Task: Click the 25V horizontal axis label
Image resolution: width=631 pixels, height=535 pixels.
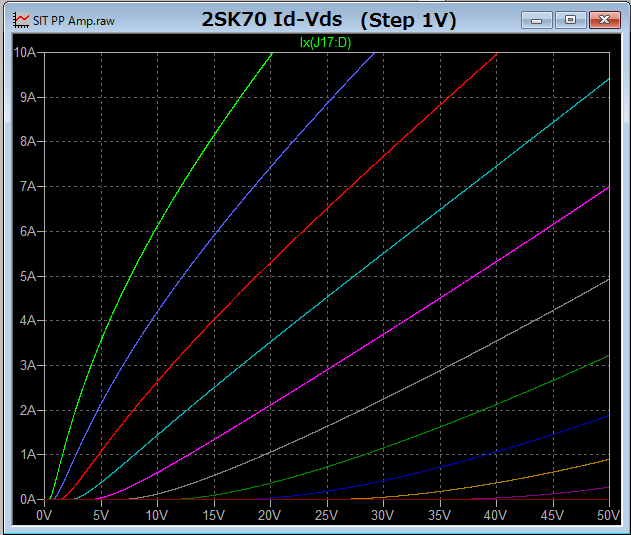Action: [x=326, y=515]
